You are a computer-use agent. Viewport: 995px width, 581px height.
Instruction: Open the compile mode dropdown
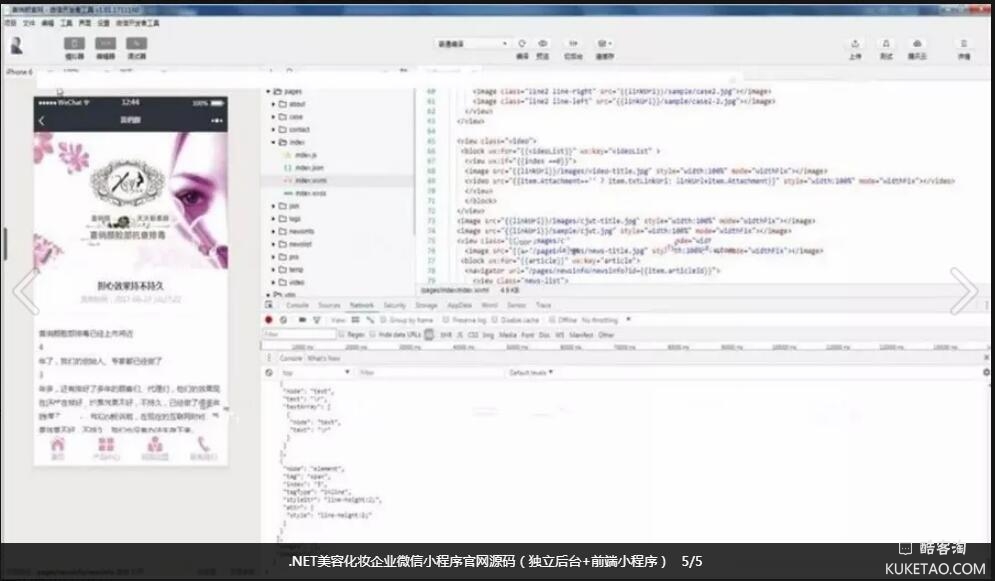[x=471, y=44]
